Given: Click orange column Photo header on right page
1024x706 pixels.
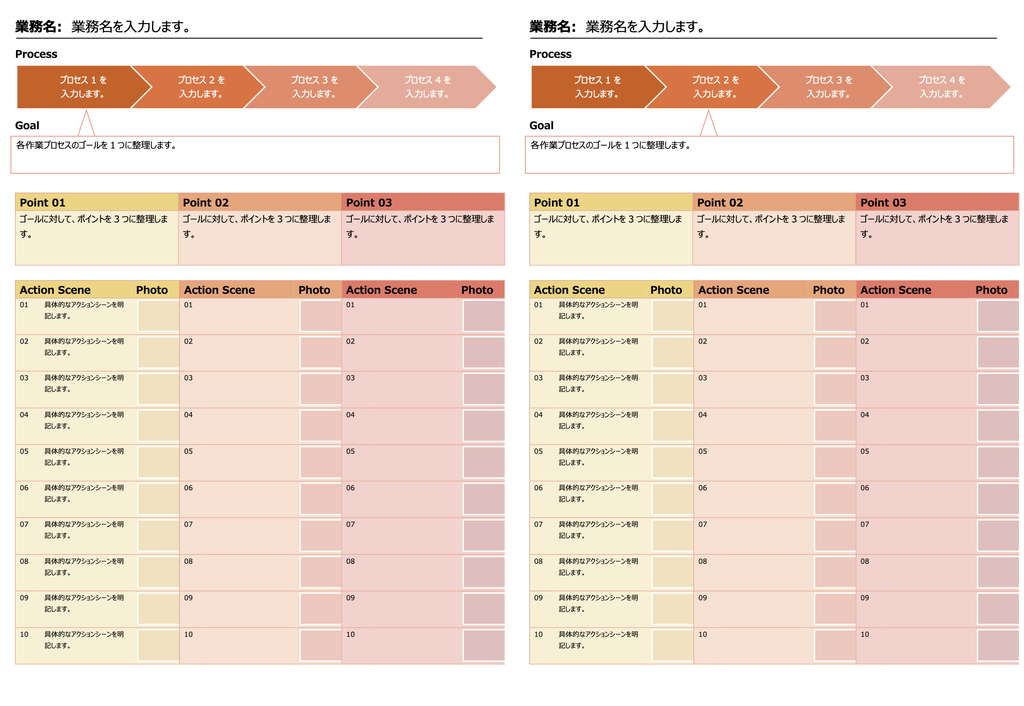Looking at the screenshot, I should pos(829,290).
